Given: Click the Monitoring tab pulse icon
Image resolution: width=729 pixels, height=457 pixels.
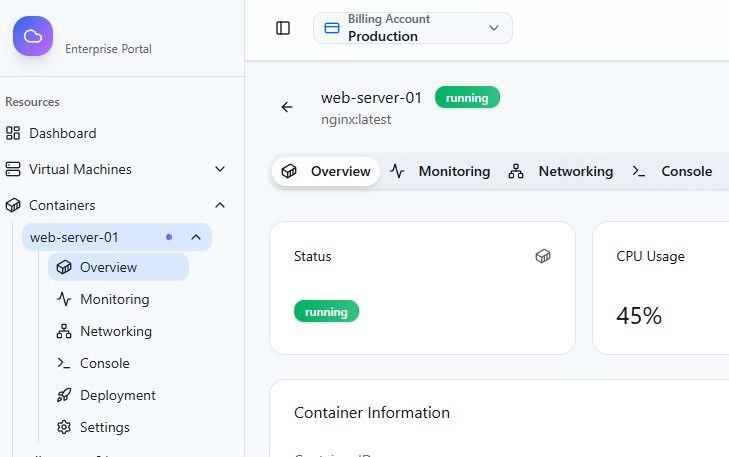Looking at the screenshot, I should click(x=397, y=171).
